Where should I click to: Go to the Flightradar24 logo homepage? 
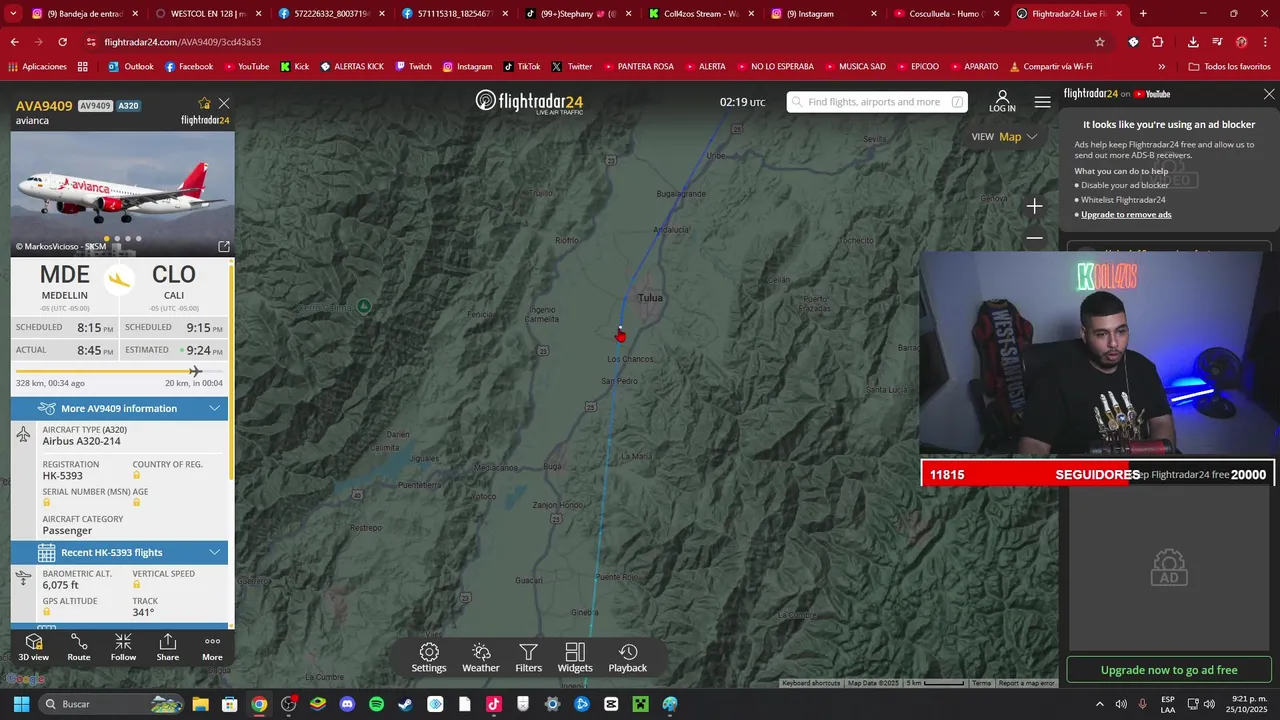(529, 101)
